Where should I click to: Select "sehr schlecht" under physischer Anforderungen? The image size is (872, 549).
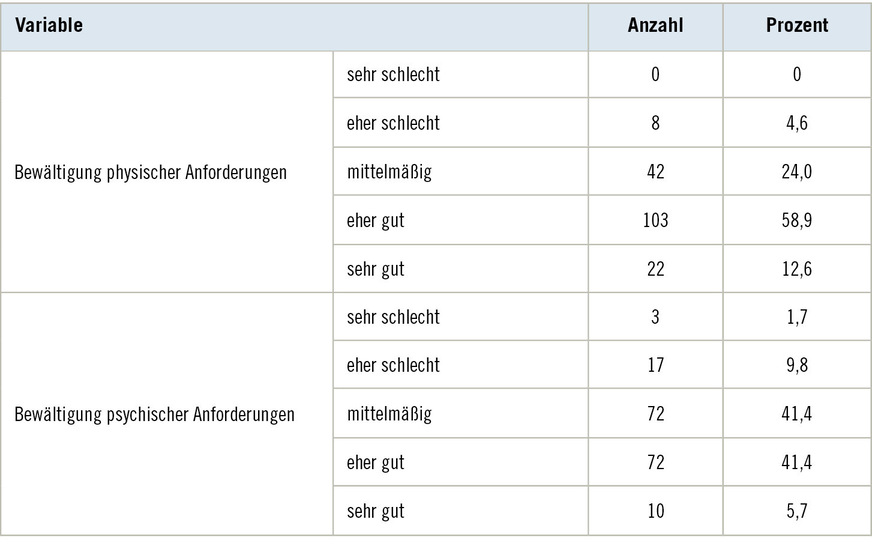tap(393, 75)
